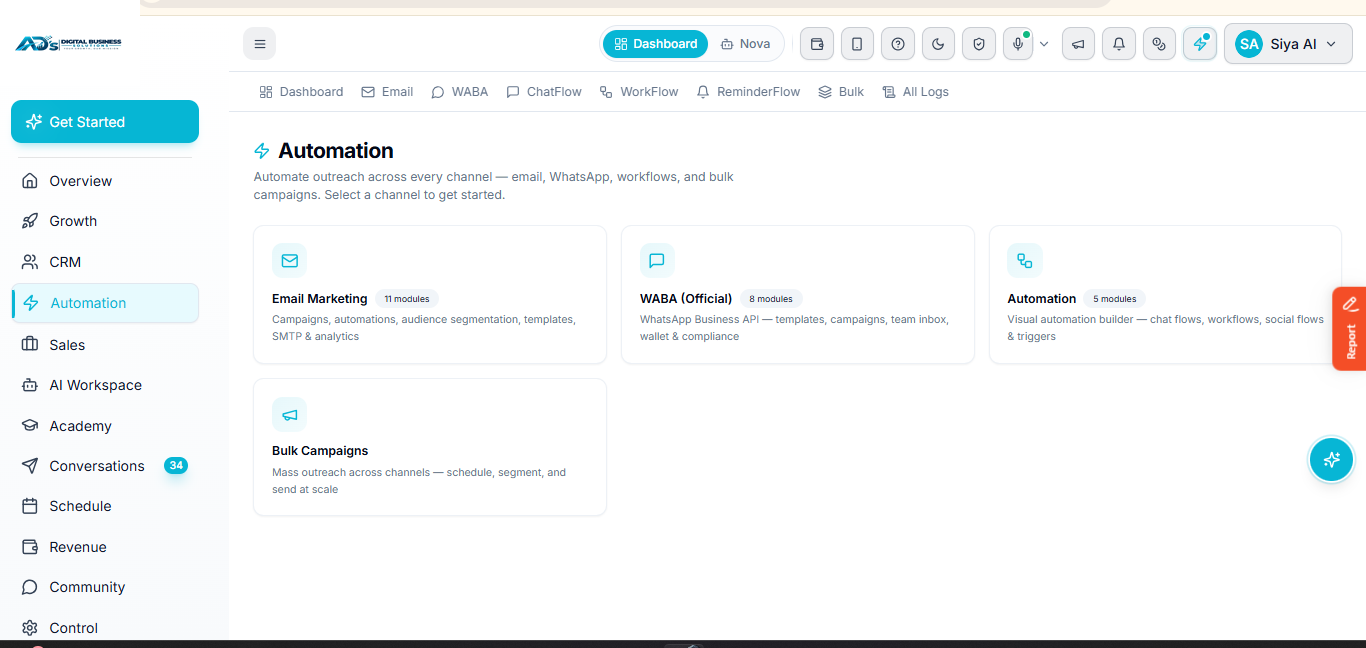Image resolution: width=1366 pixels, height=648 pixels.
Task: Open the help question mark icon
Action: [898, 44]
